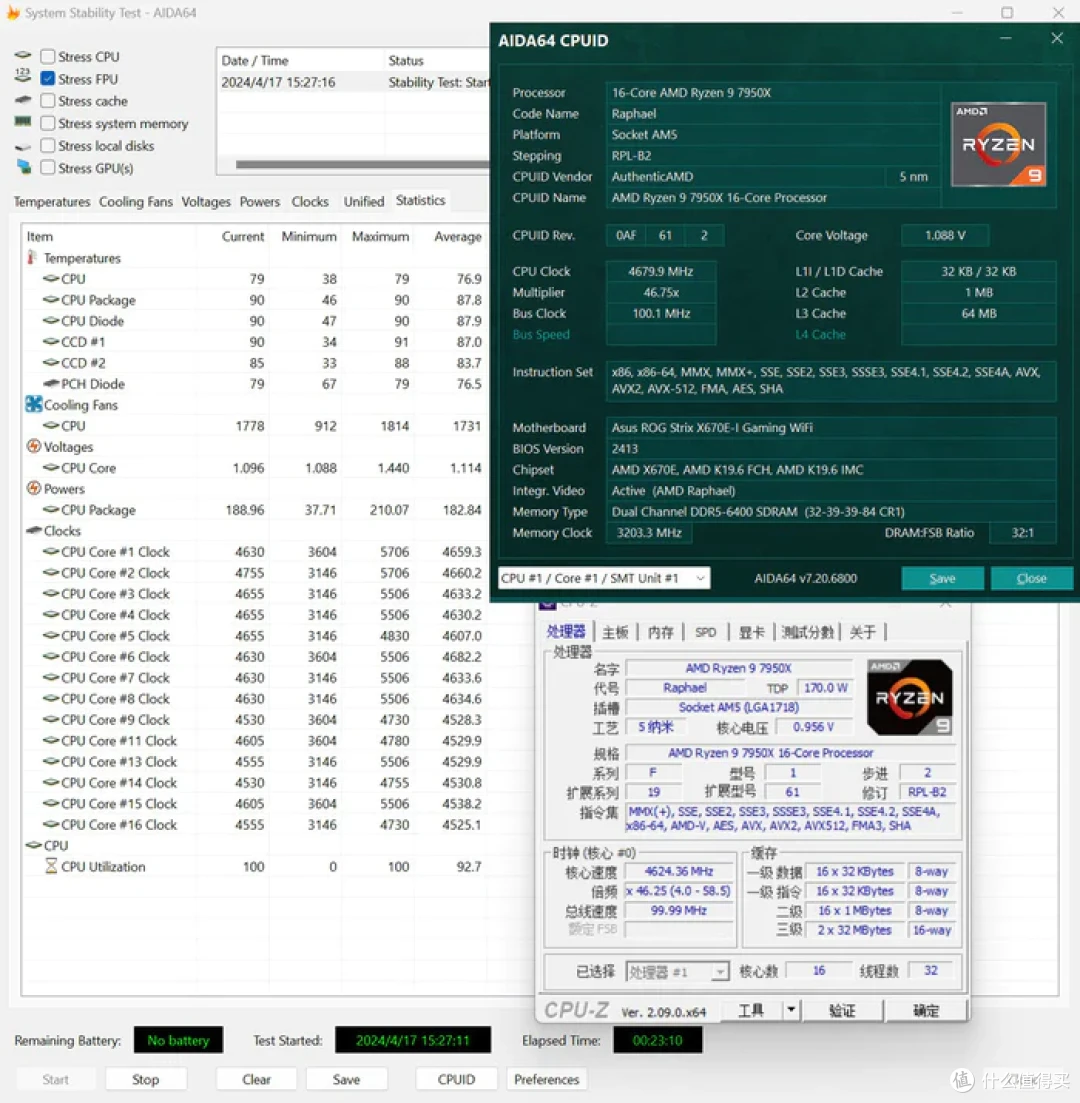Click the Save button in CPUID window
1080x1103 pixels.
pos(942,578)
